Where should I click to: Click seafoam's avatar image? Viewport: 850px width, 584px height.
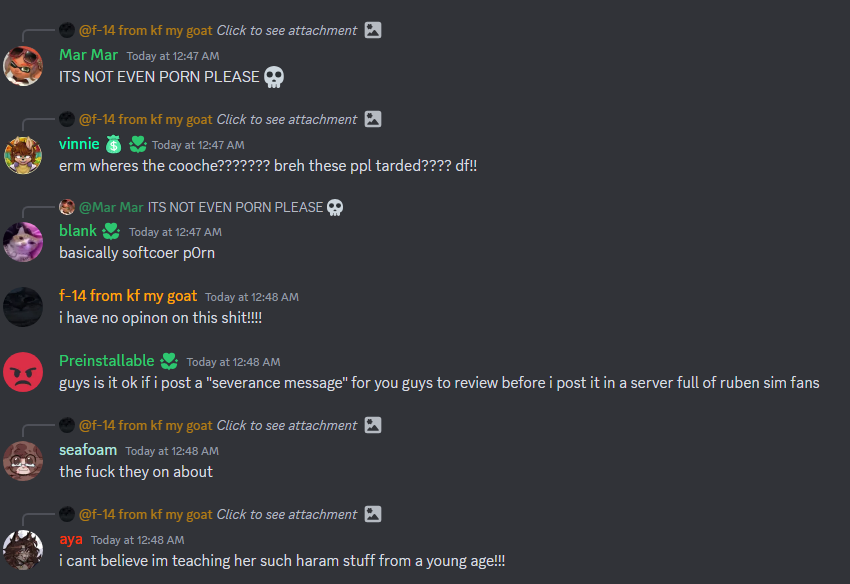point(23,461)
